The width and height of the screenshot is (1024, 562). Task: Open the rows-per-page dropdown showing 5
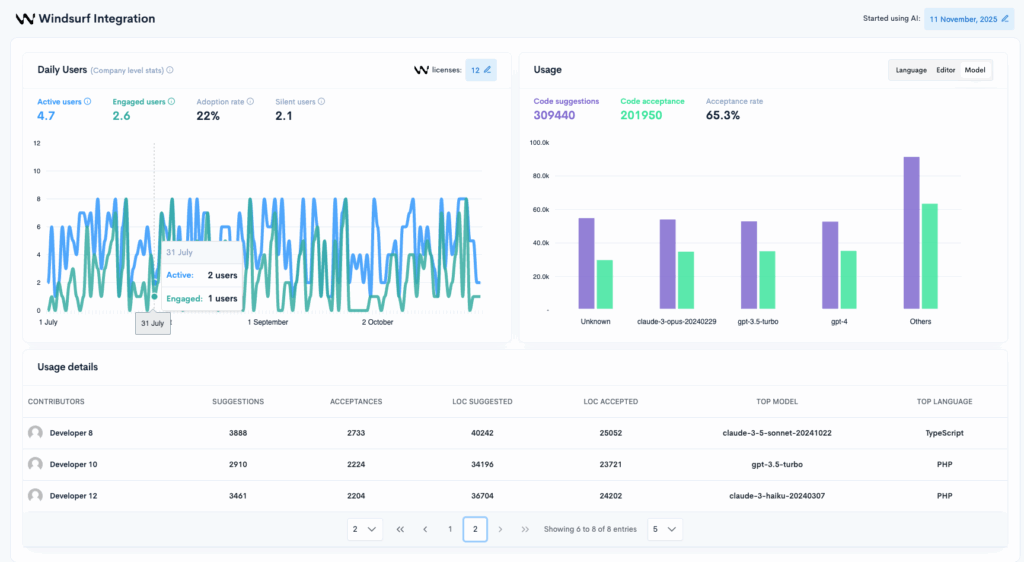point(665,529)
